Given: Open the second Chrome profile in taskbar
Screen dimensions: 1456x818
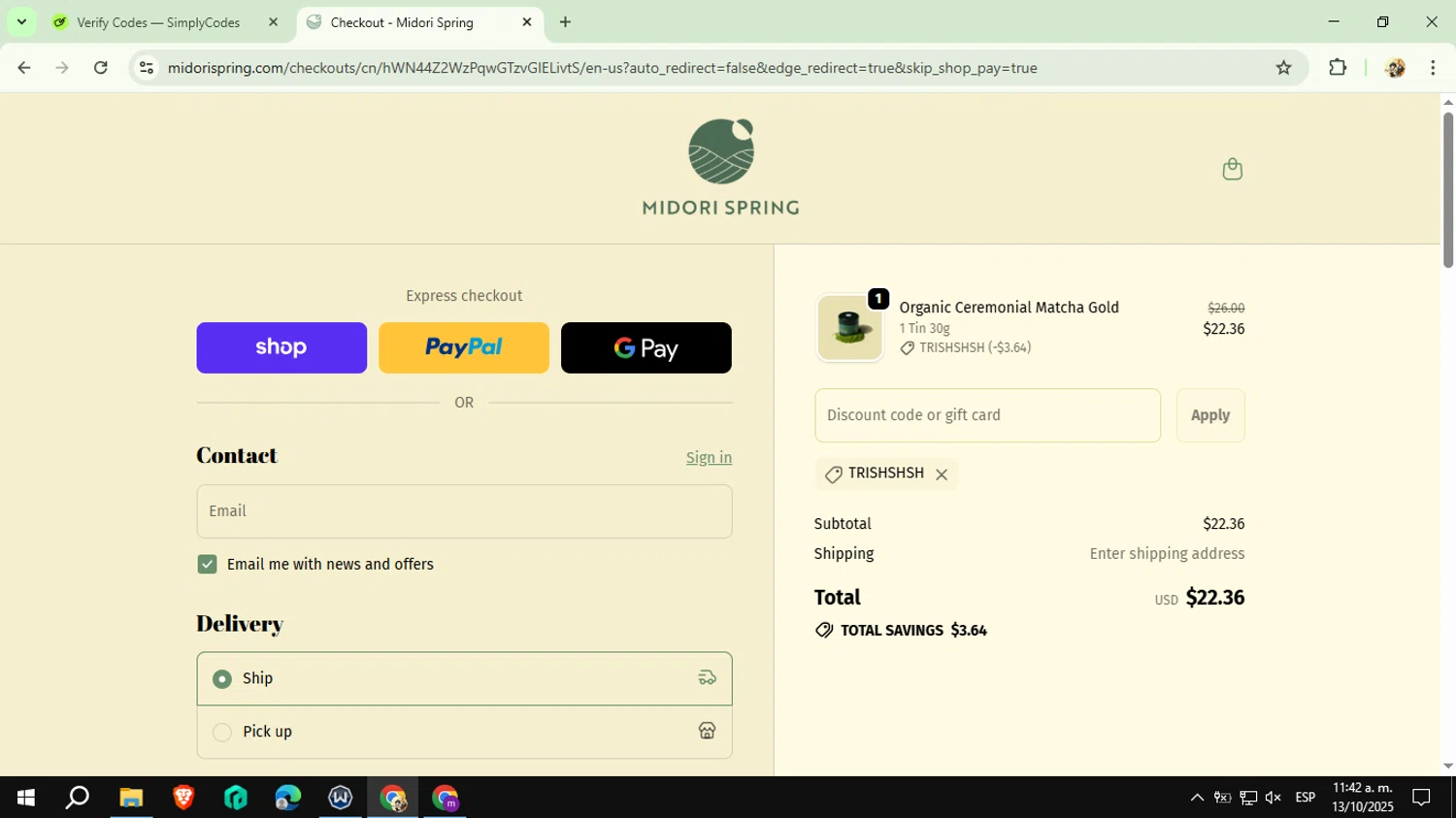Looking at the screenshot, I should click(x=446, y=798).
